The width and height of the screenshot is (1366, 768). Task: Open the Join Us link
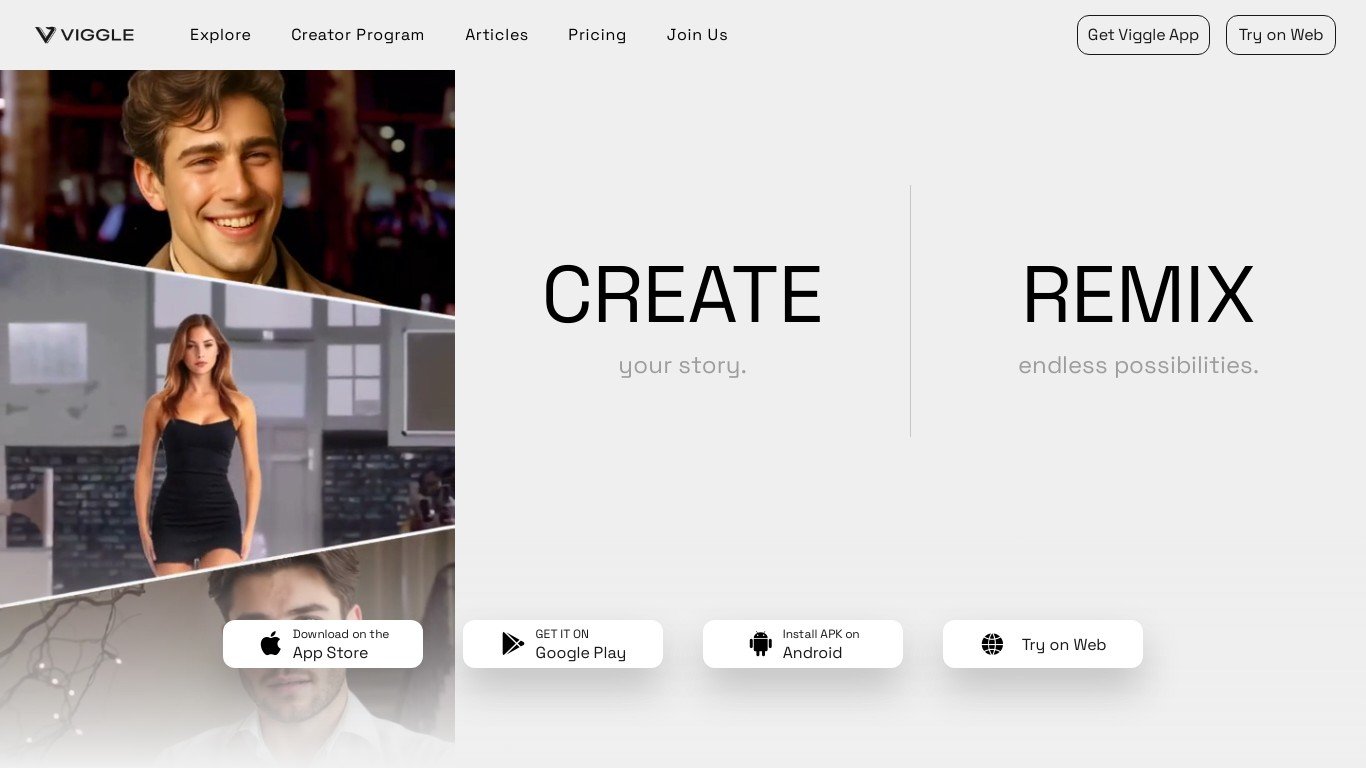pyautogui.click(x=697, y=35)
